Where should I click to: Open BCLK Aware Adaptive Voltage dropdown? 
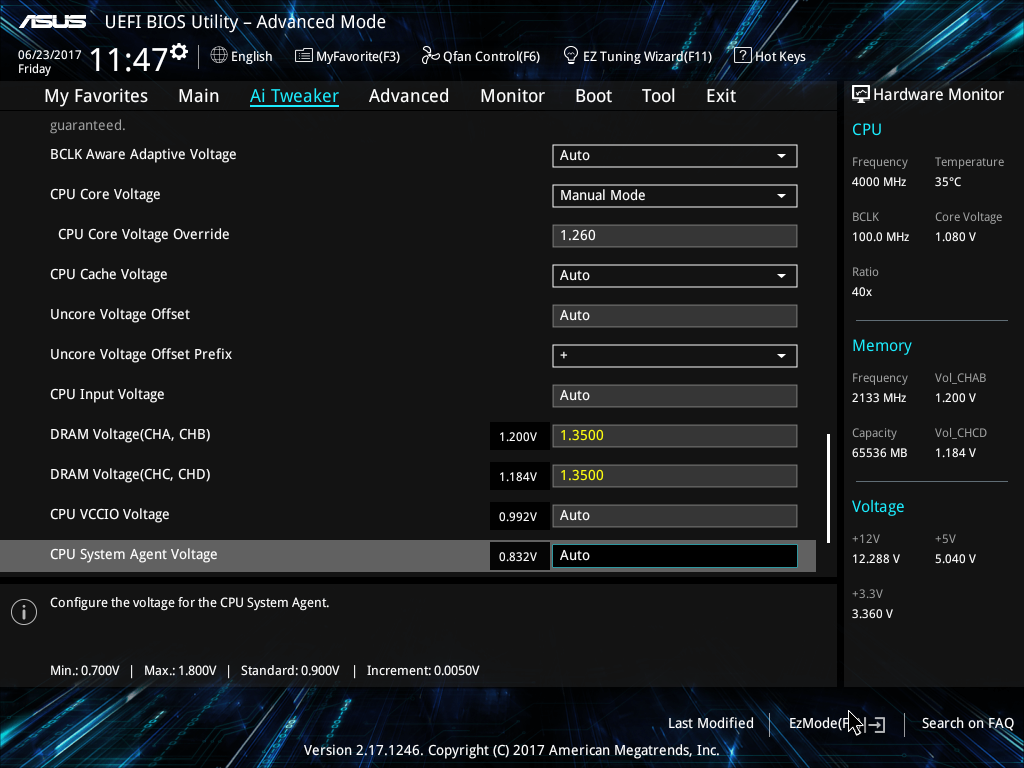pos(675,155)
